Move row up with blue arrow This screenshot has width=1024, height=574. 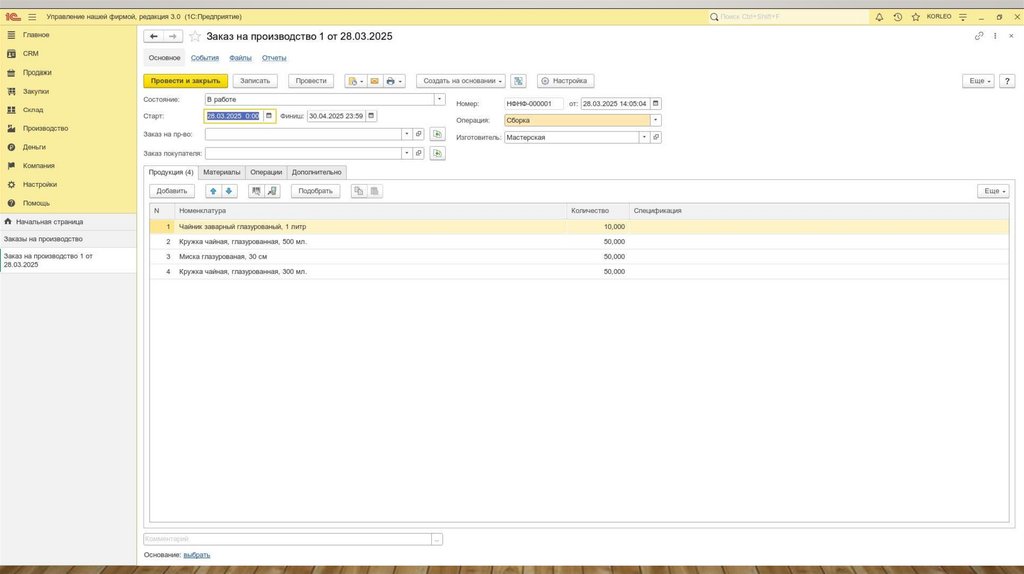click(x=213, y=191)
